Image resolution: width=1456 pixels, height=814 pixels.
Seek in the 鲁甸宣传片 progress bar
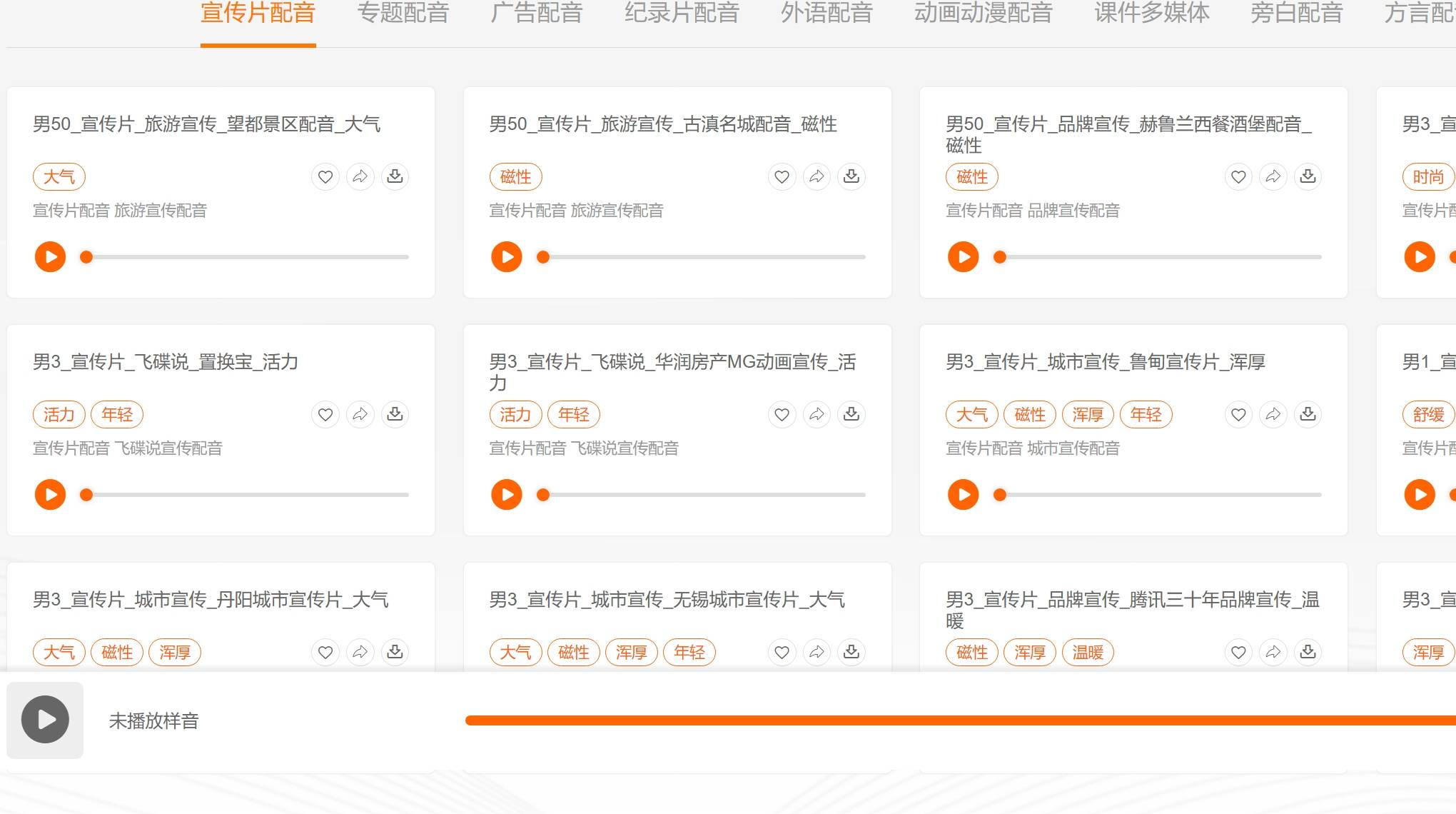click(x=1158, y=495)
